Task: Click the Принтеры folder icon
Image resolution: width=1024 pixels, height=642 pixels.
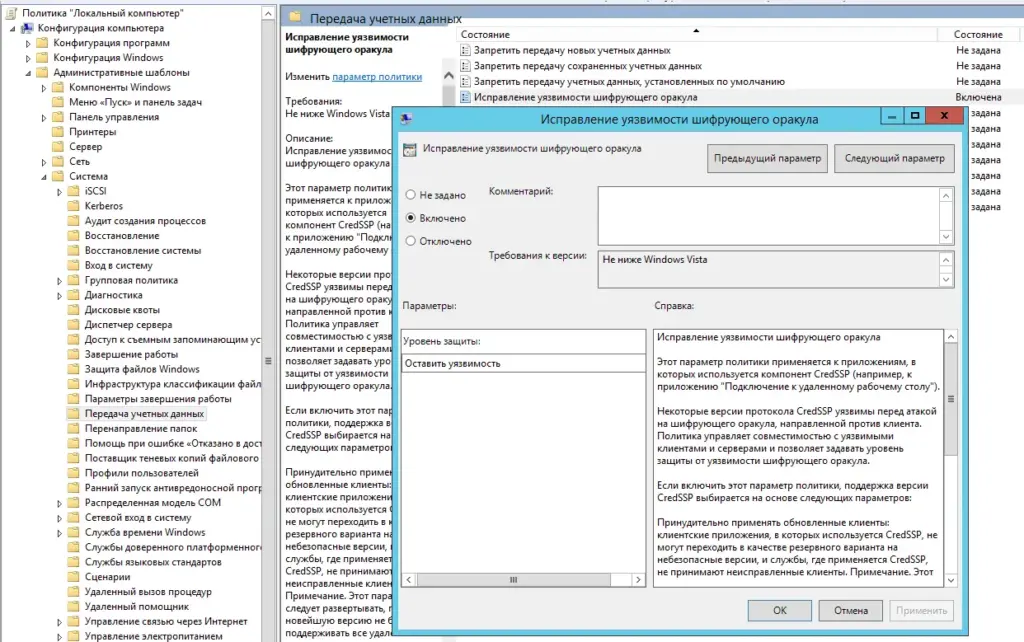Action: pos(58,132)
